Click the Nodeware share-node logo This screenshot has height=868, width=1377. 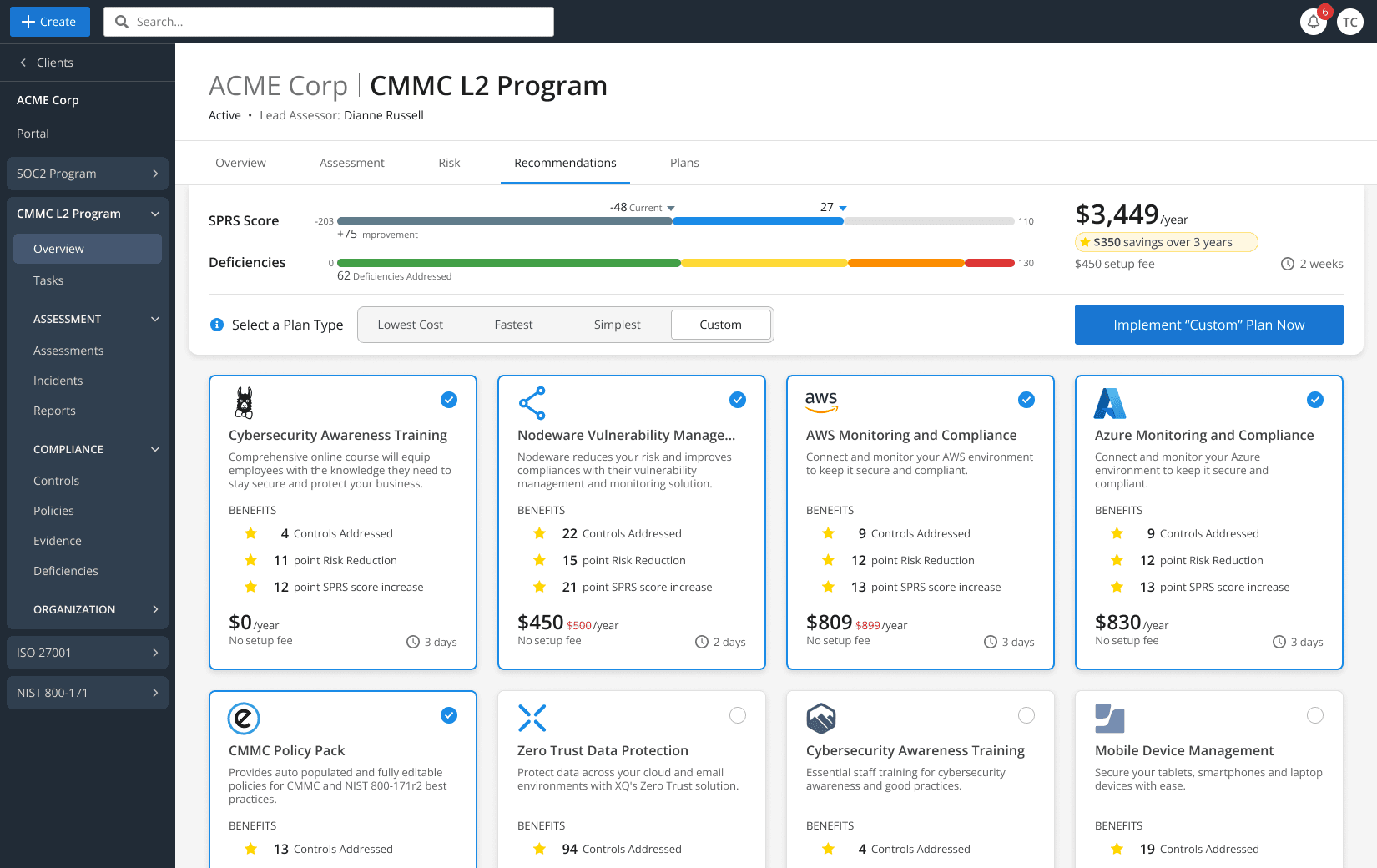[532, 403]
